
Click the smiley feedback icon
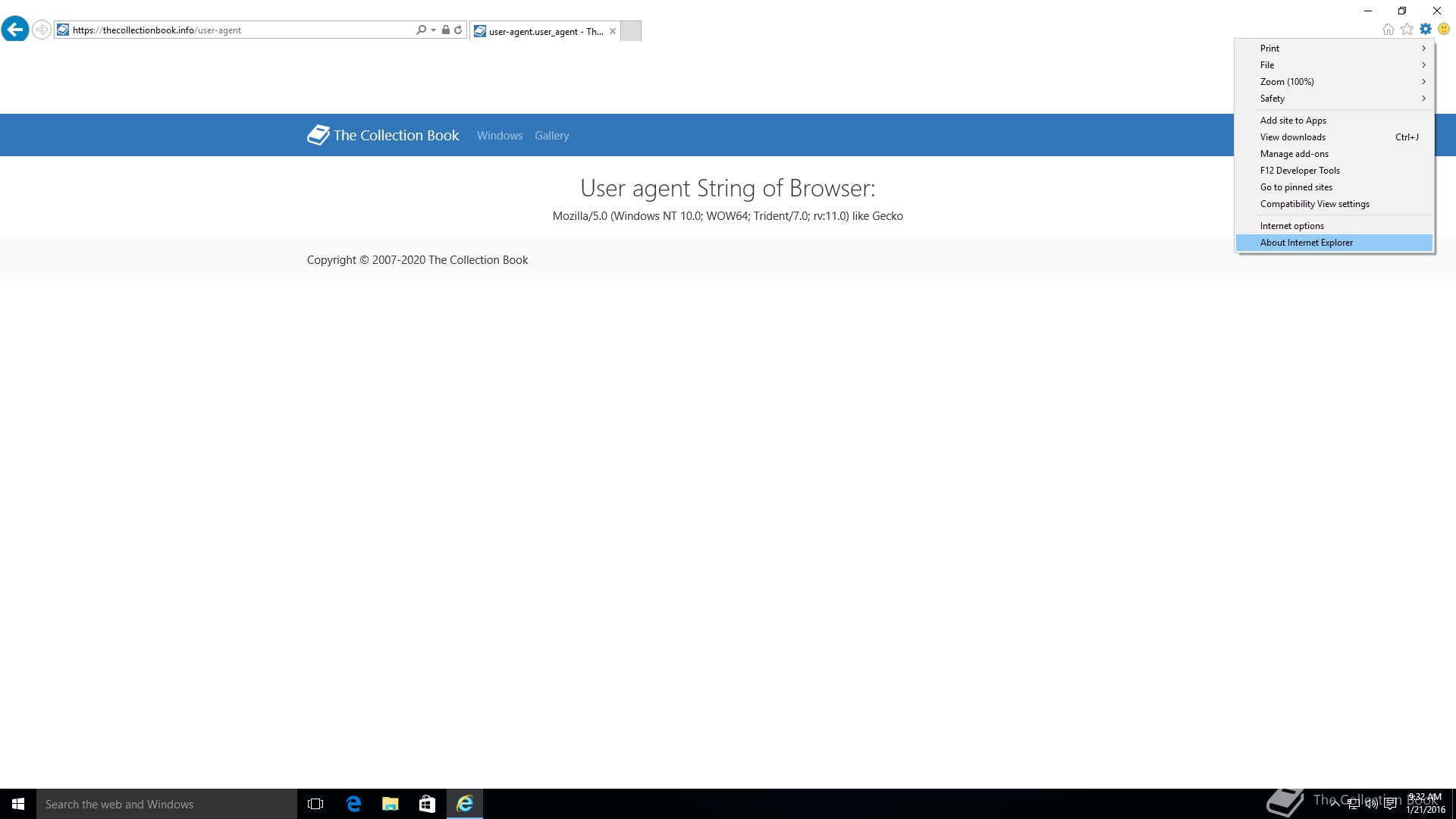click(x=1444, y=30)
